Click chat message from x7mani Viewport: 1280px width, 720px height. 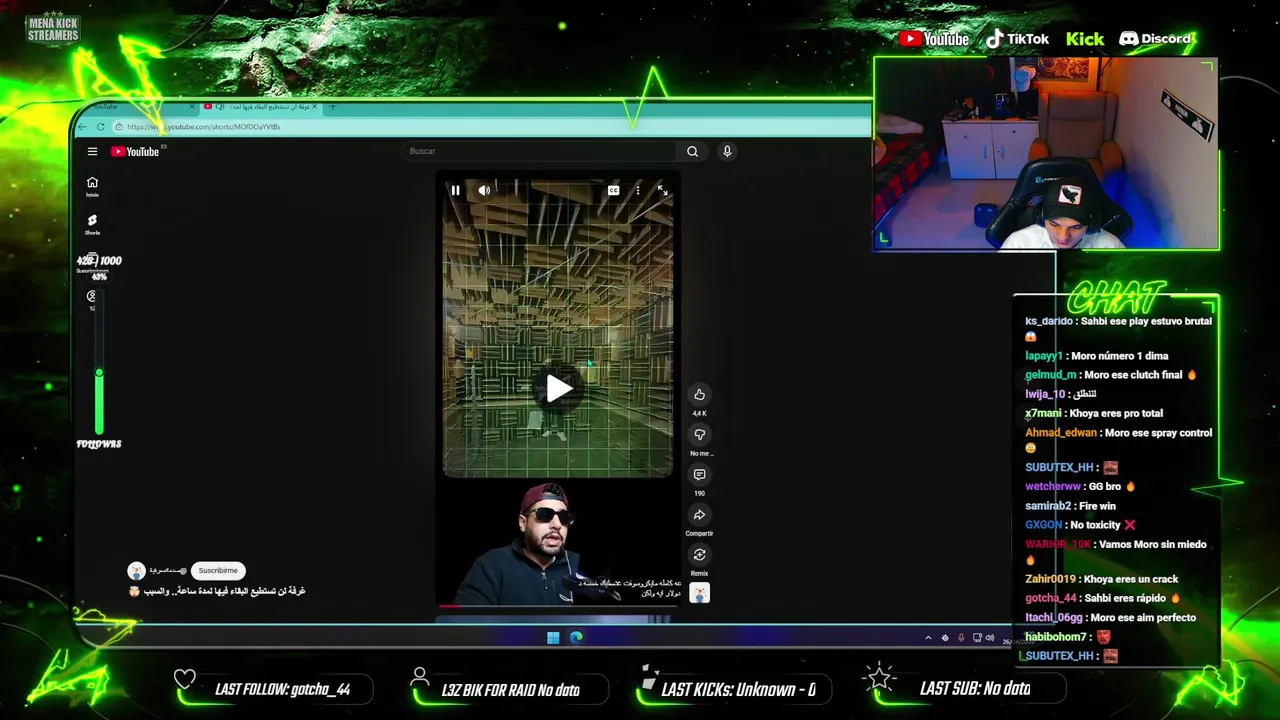click(x=1094, y=413)
